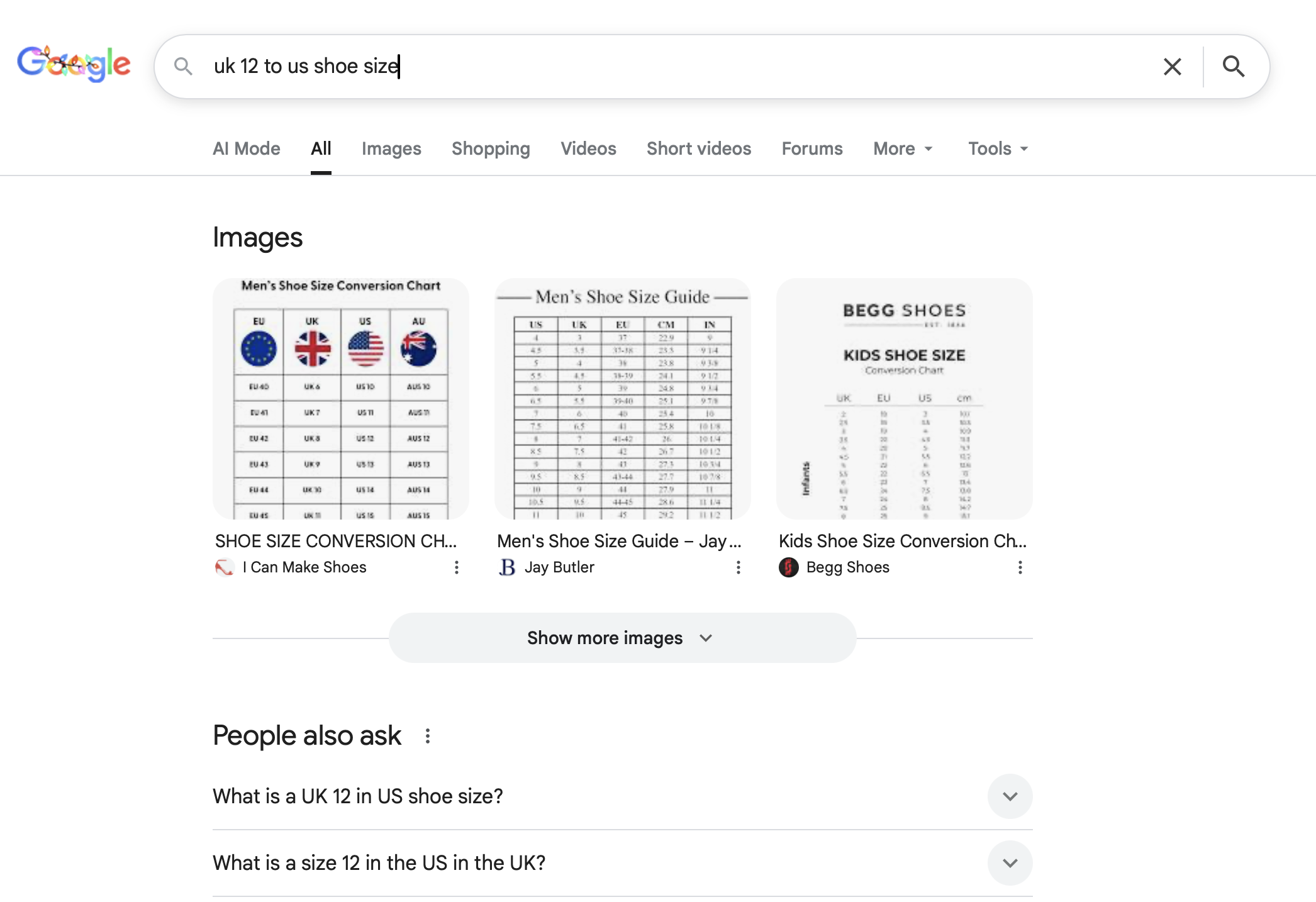The height and width of the screenshot is (902, 1316).
Task: Open AI Mode tab
Action: (247, 149)
